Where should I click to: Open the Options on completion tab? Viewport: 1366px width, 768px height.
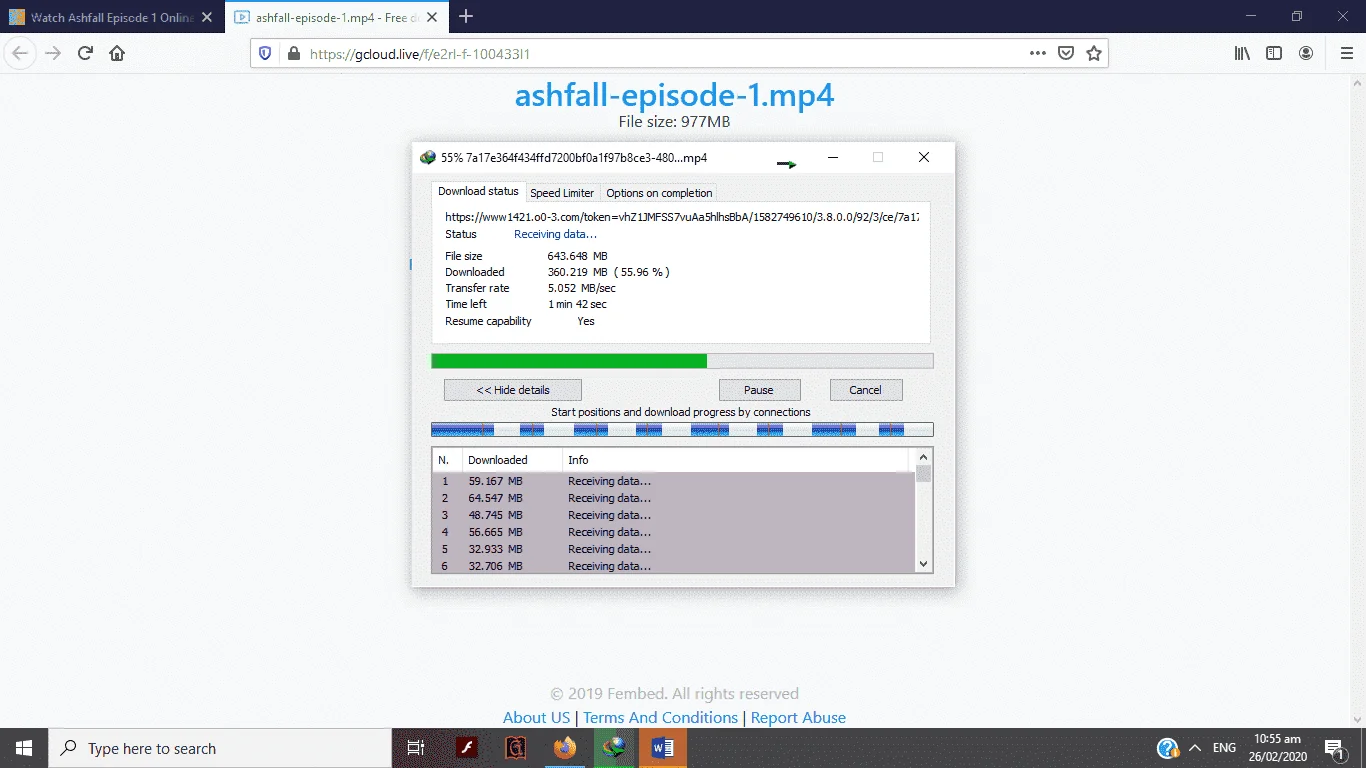pyautogui.click(x=659, y=193)
